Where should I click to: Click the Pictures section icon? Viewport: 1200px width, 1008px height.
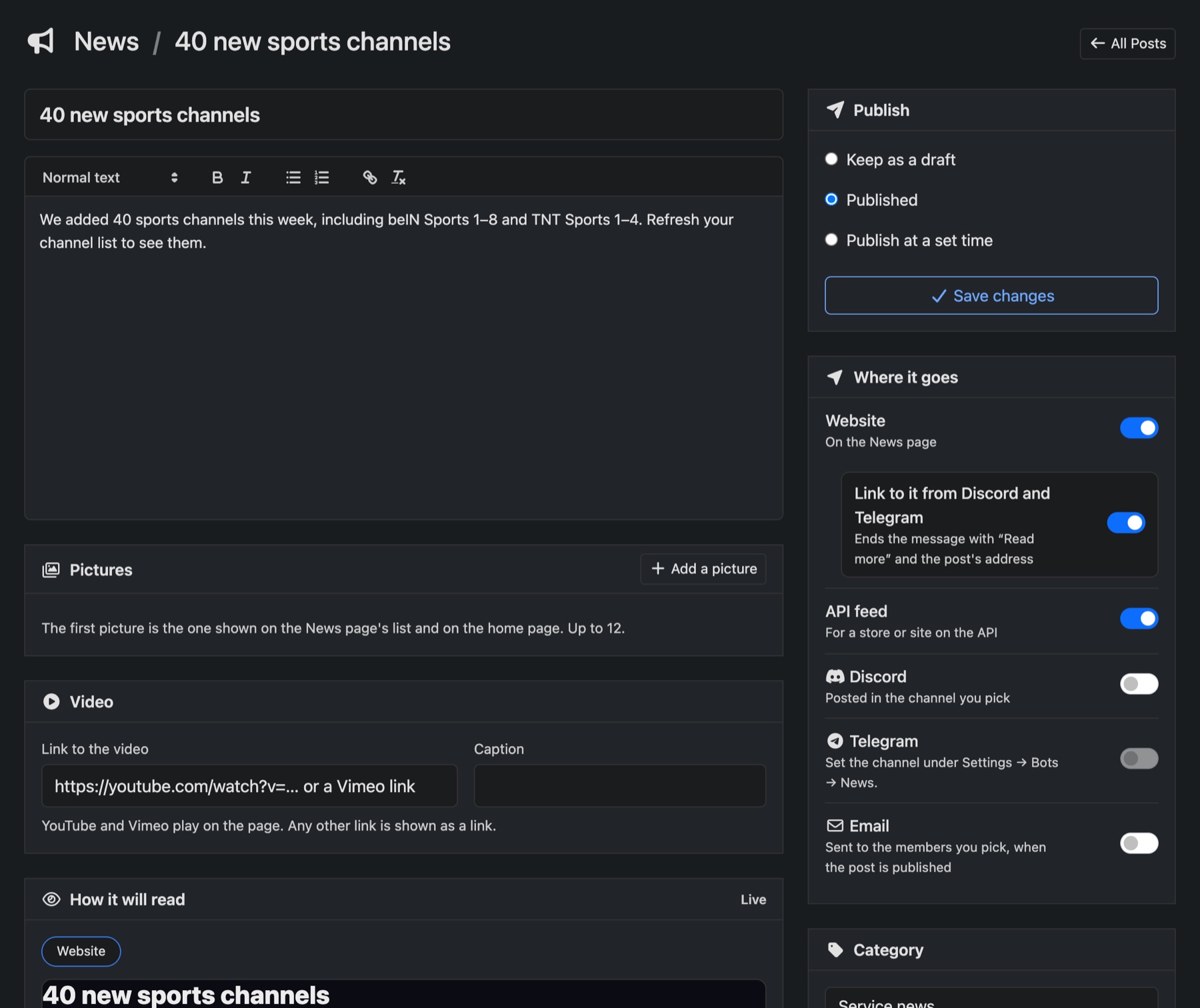[51, 570]
